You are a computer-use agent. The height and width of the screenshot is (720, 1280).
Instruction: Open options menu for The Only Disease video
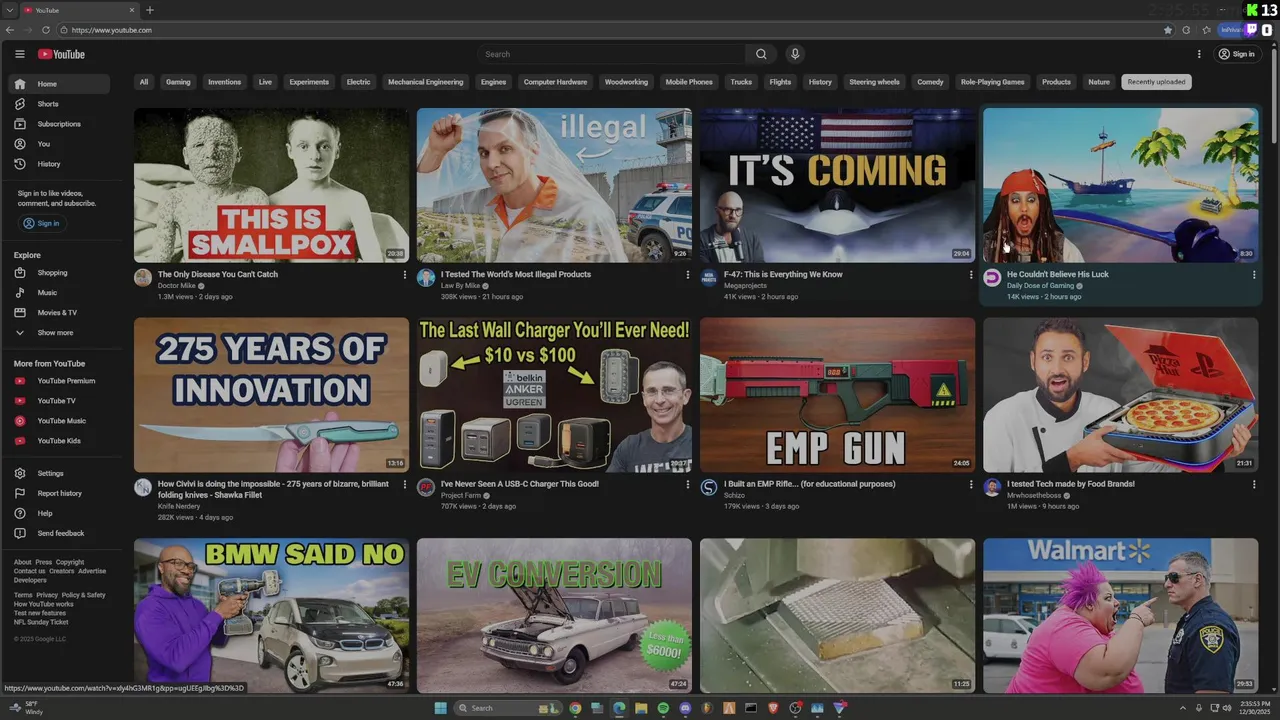tap(405, 275)
